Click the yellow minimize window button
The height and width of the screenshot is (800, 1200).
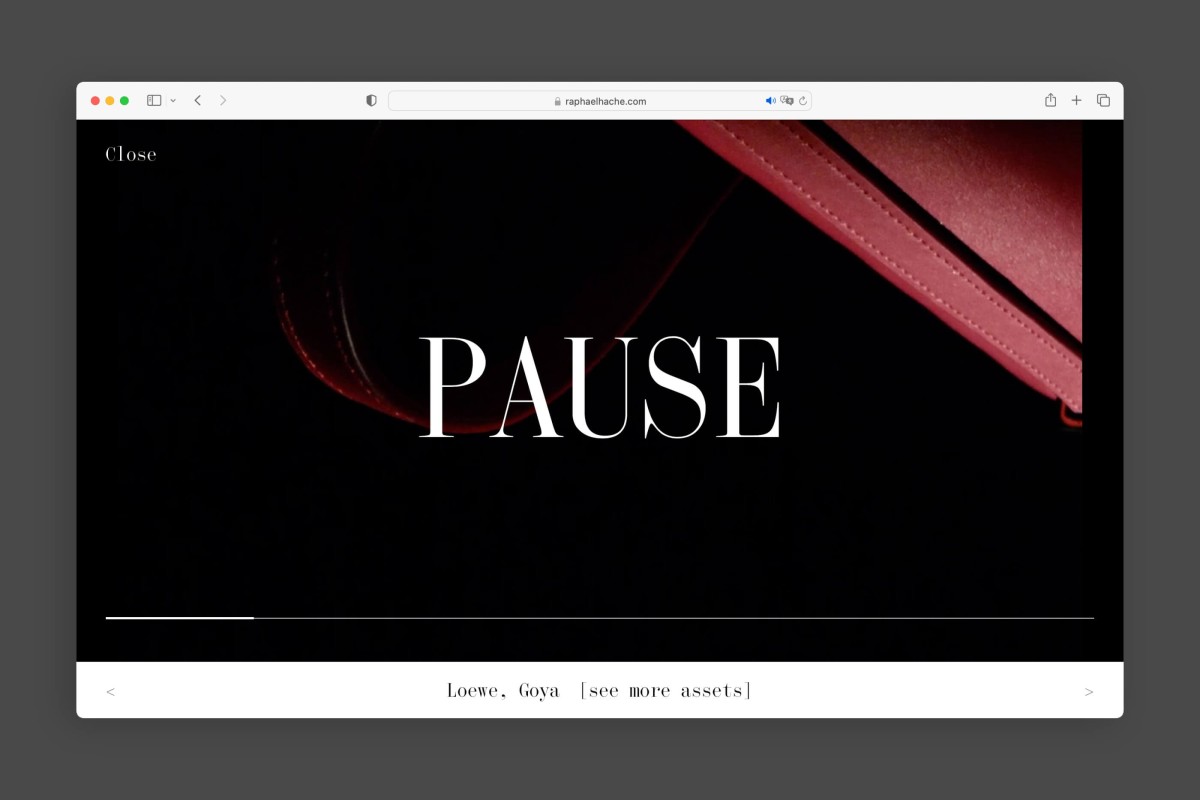tap(110, 101)
